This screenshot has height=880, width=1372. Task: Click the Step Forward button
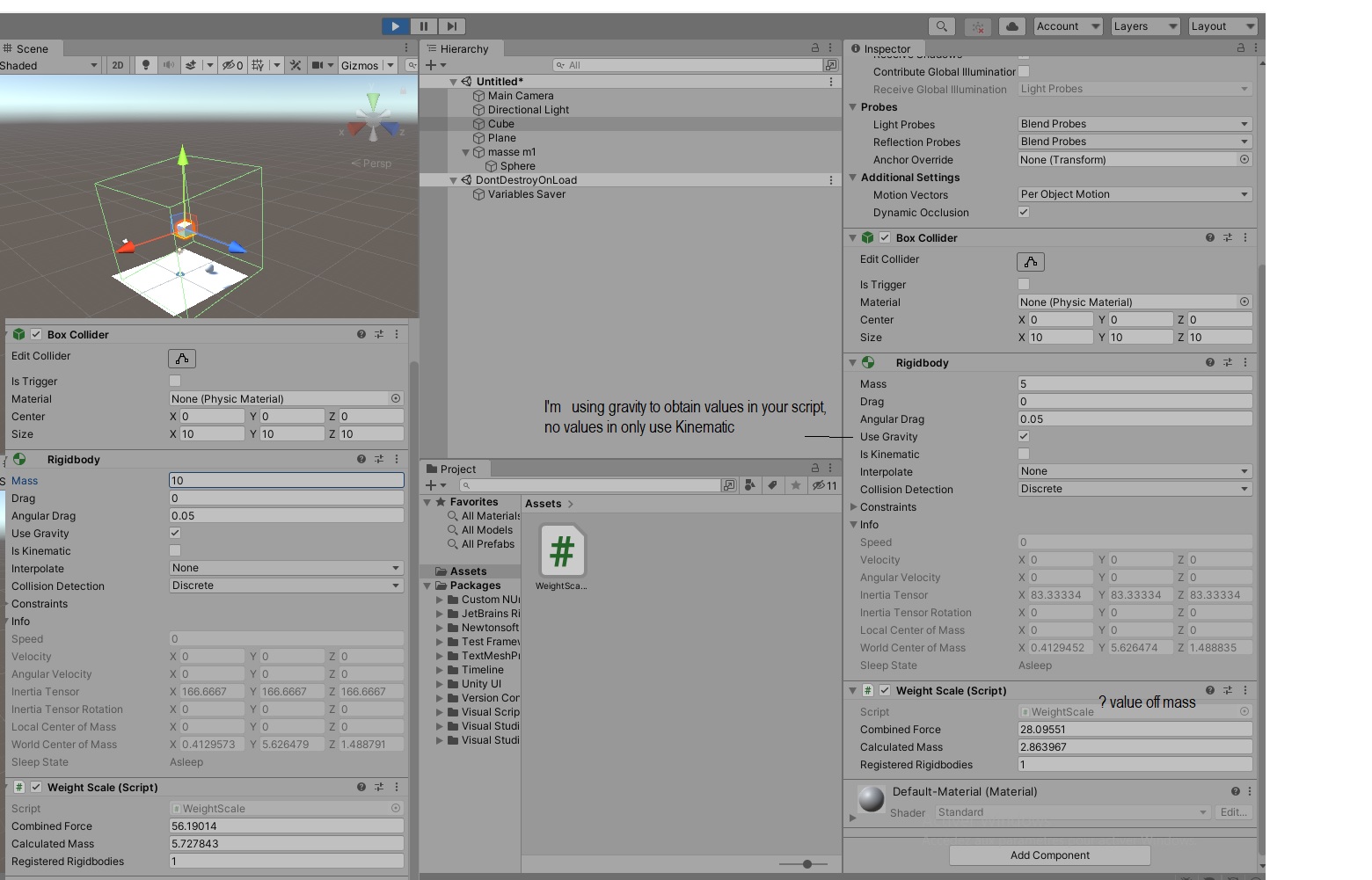(451, 25)
